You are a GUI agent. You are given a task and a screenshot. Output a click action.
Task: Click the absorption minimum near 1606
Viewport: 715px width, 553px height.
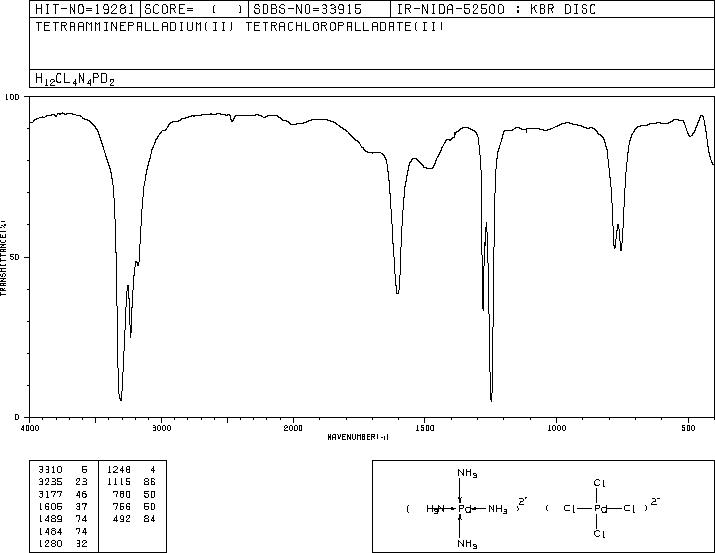pos(398,292)
